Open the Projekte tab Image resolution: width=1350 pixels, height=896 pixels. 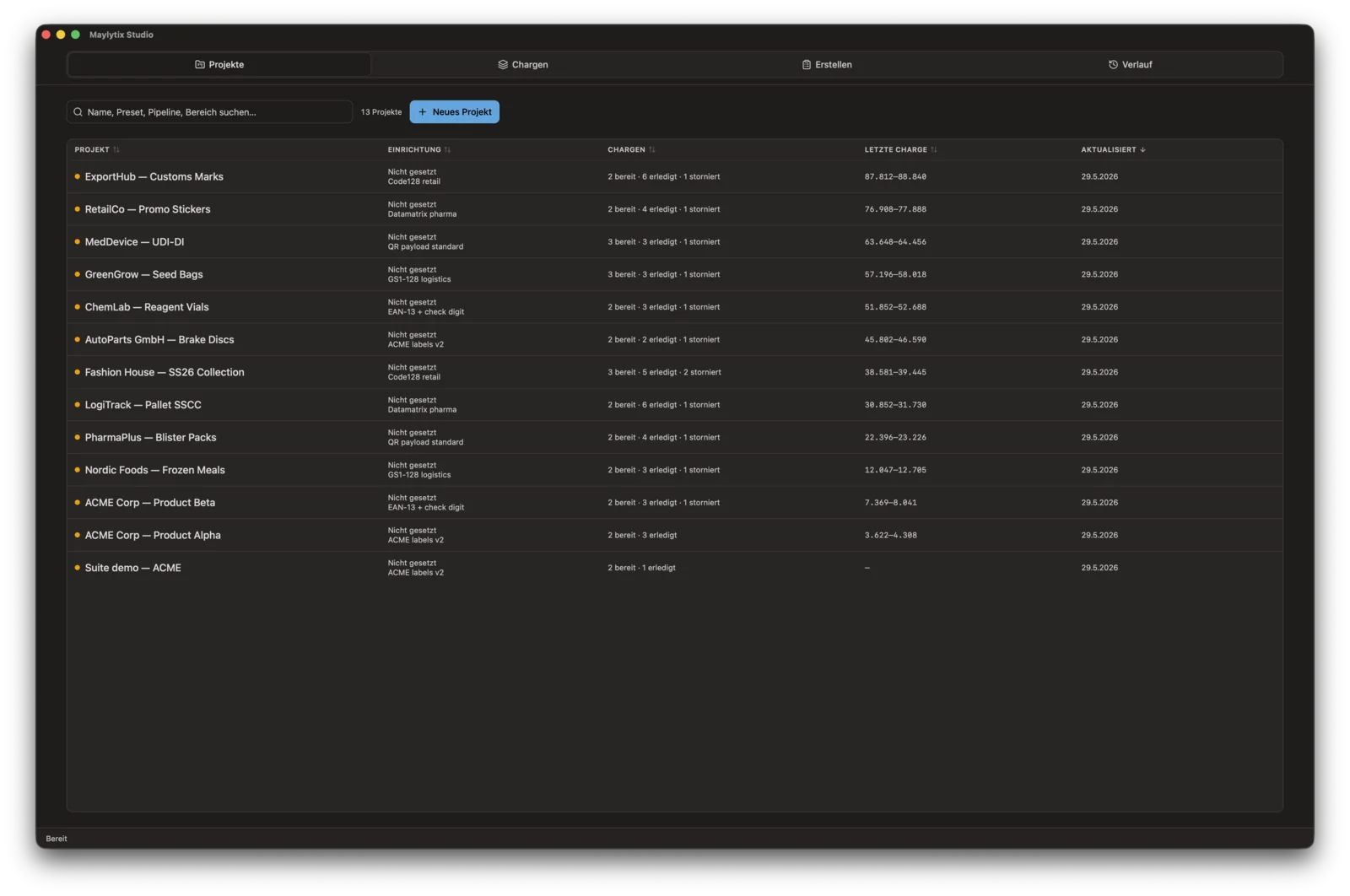click(x=219, y=64)
